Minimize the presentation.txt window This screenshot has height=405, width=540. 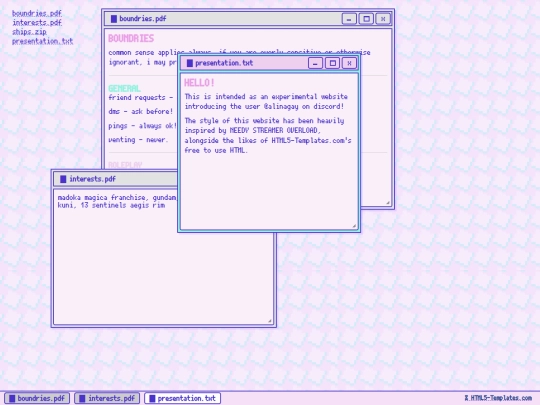[315, 63]
